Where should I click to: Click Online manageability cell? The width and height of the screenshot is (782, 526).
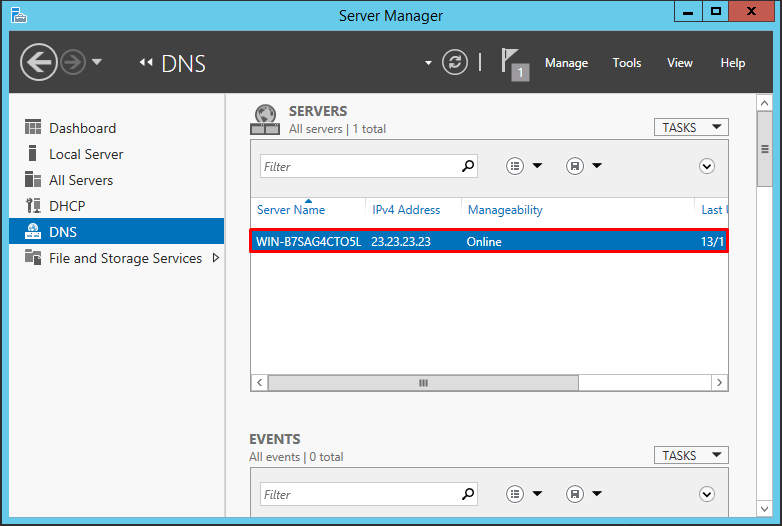[x=484, y=242]
